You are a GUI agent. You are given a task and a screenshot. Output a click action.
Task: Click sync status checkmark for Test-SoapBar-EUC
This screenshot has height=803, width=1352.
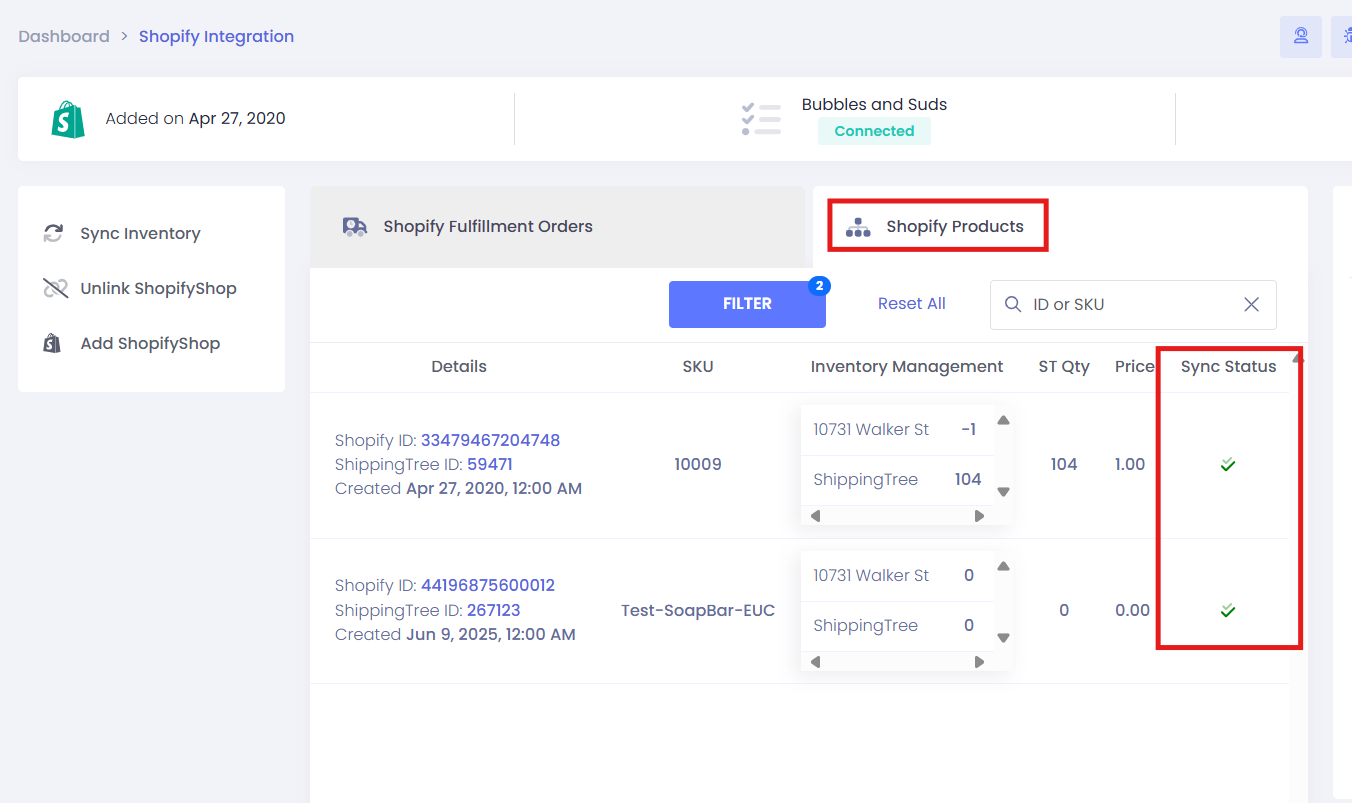point(1228,610)
